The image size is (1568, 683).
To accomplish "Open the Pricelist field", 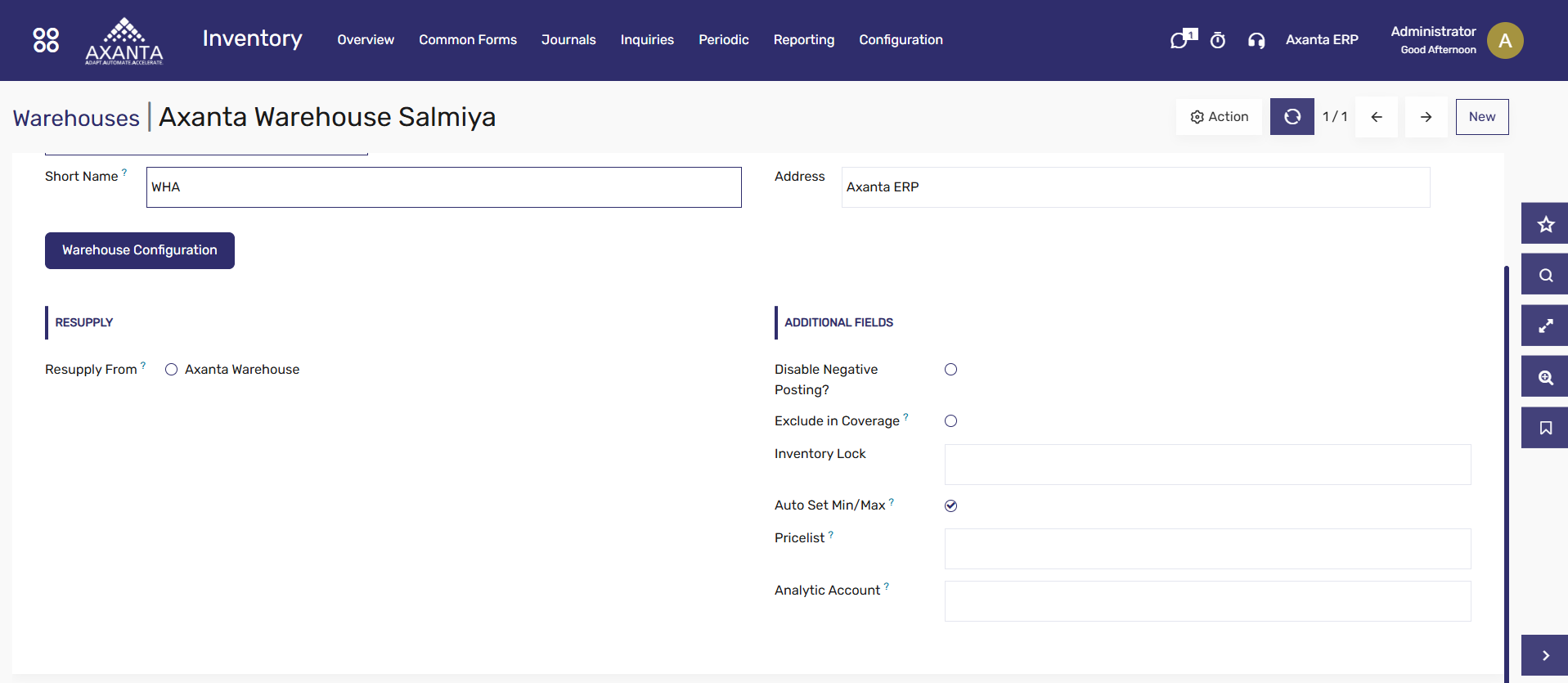I will 1207,549.
